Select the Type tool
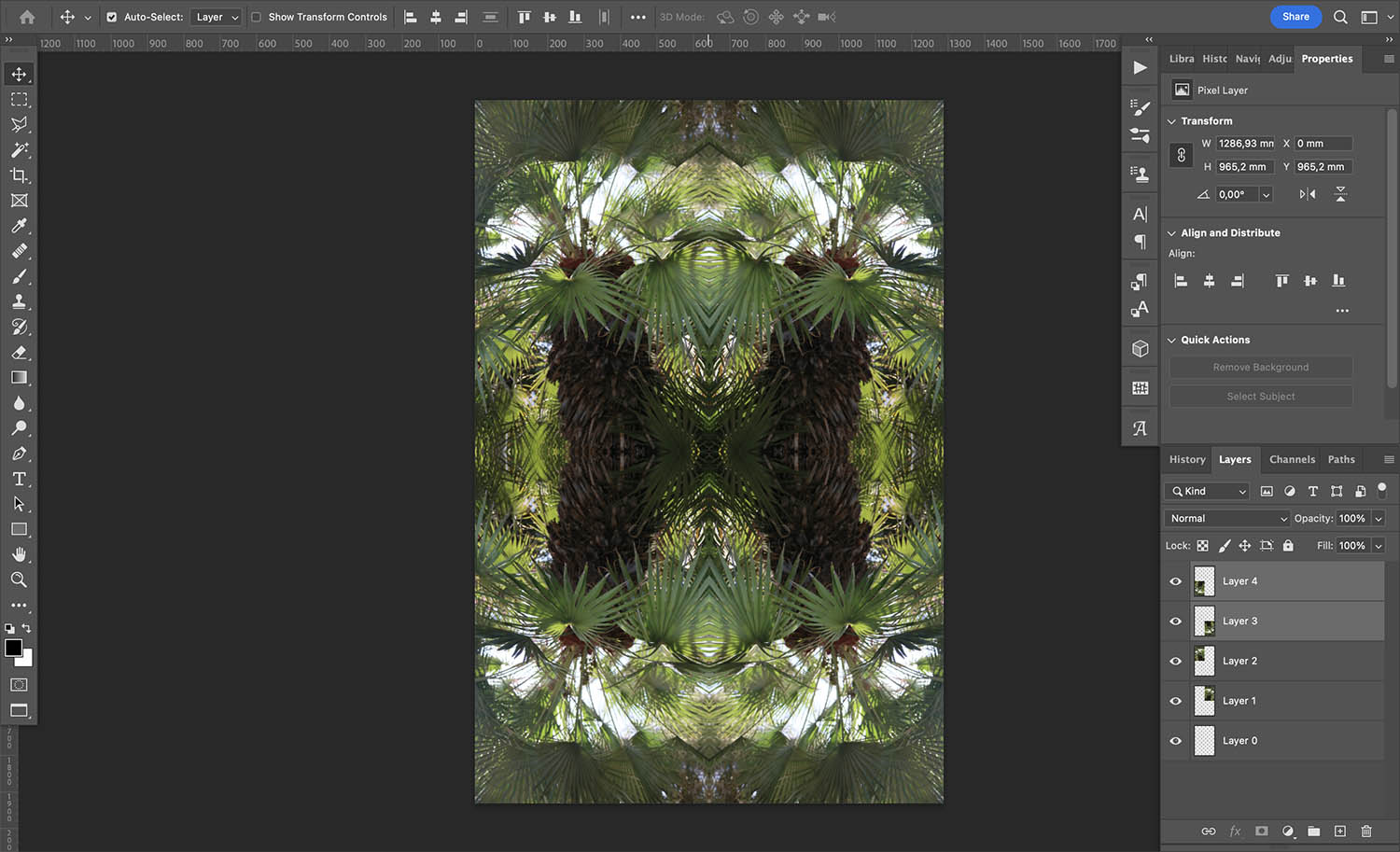The width and height of the screenshot is (1400, 852). 19,479
